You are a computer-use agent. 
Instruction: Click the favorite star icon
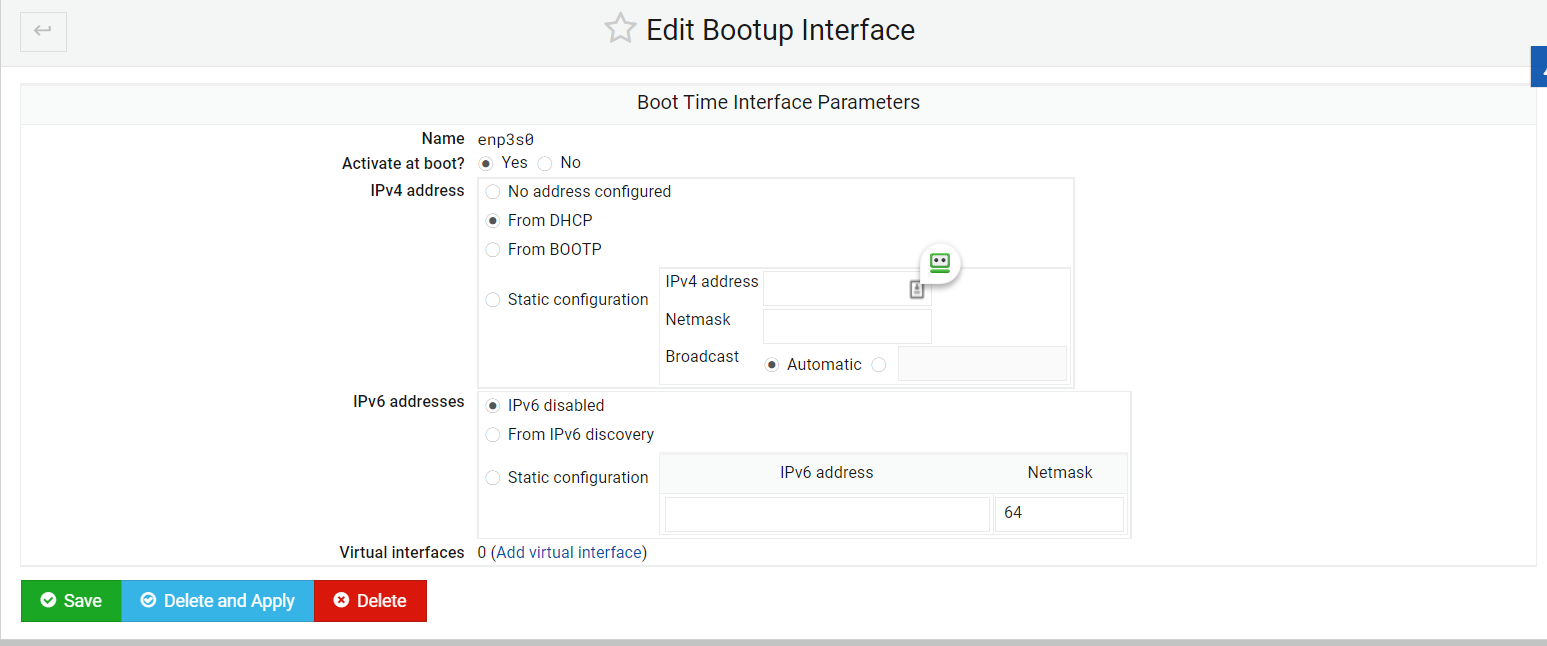tap(620, 29)
